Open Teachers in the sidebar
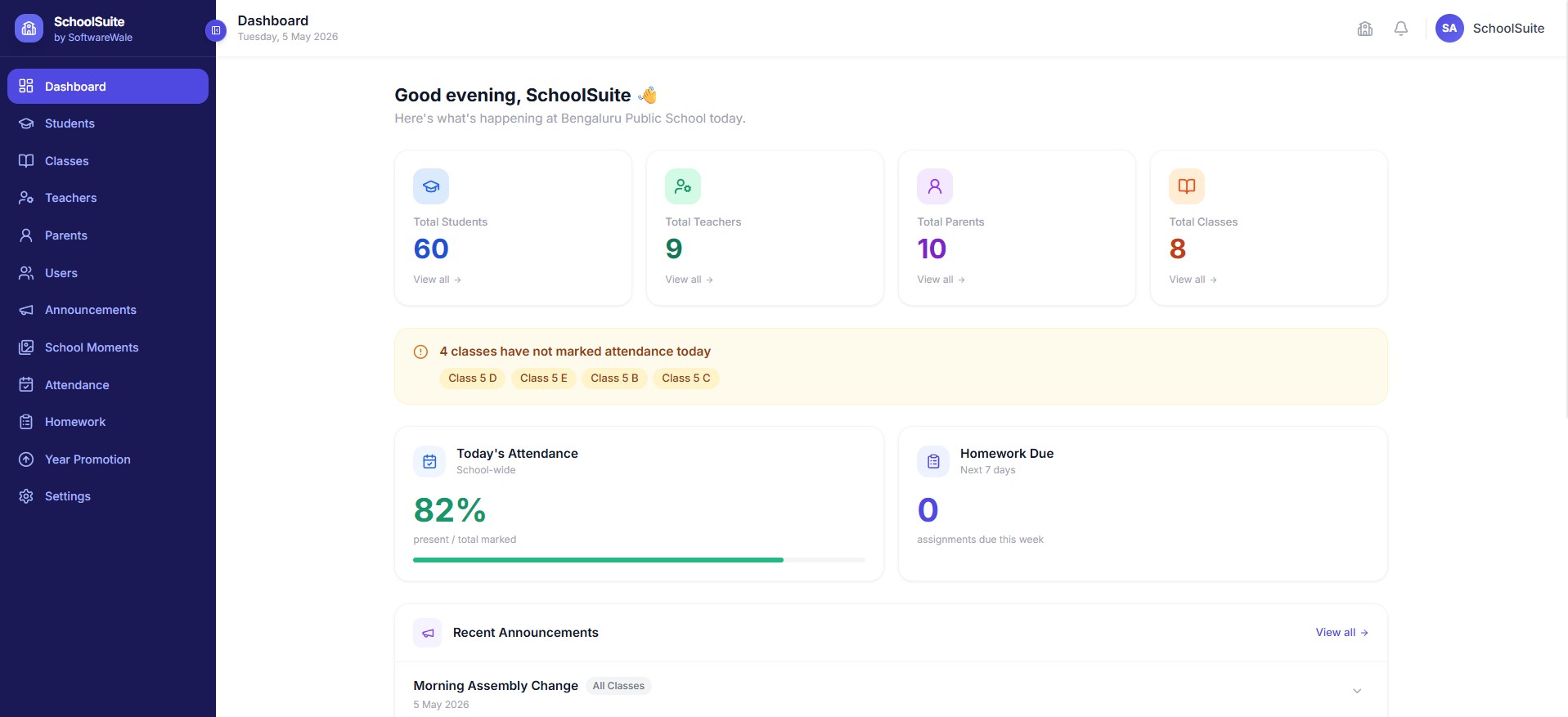This screenshot has width=1568, height=717. (x=108, y=198)
